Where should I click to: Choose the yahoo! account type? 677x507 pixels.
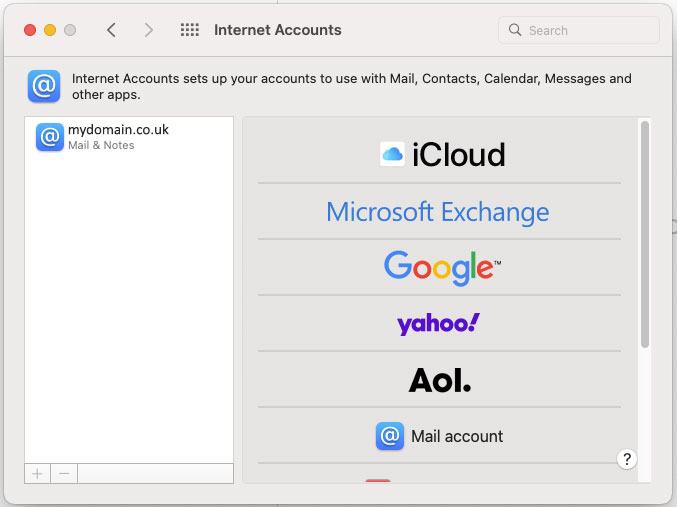[440, 323]
